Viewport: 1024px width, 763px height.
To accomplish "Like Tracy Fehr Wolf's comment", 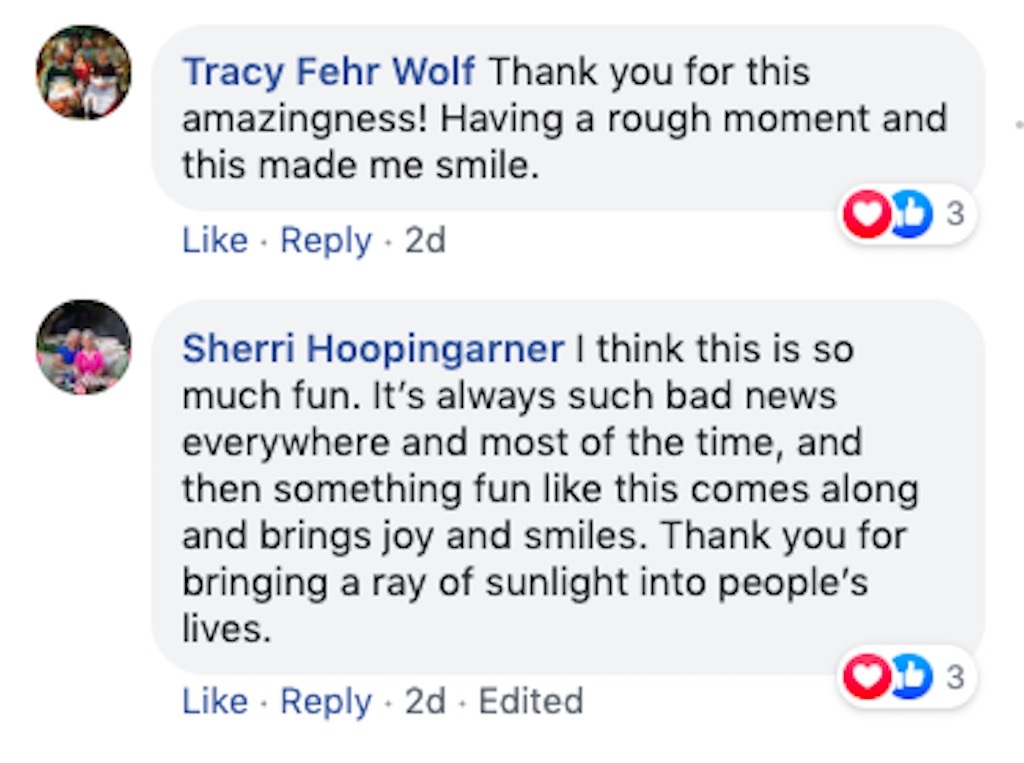I will 214,241.
